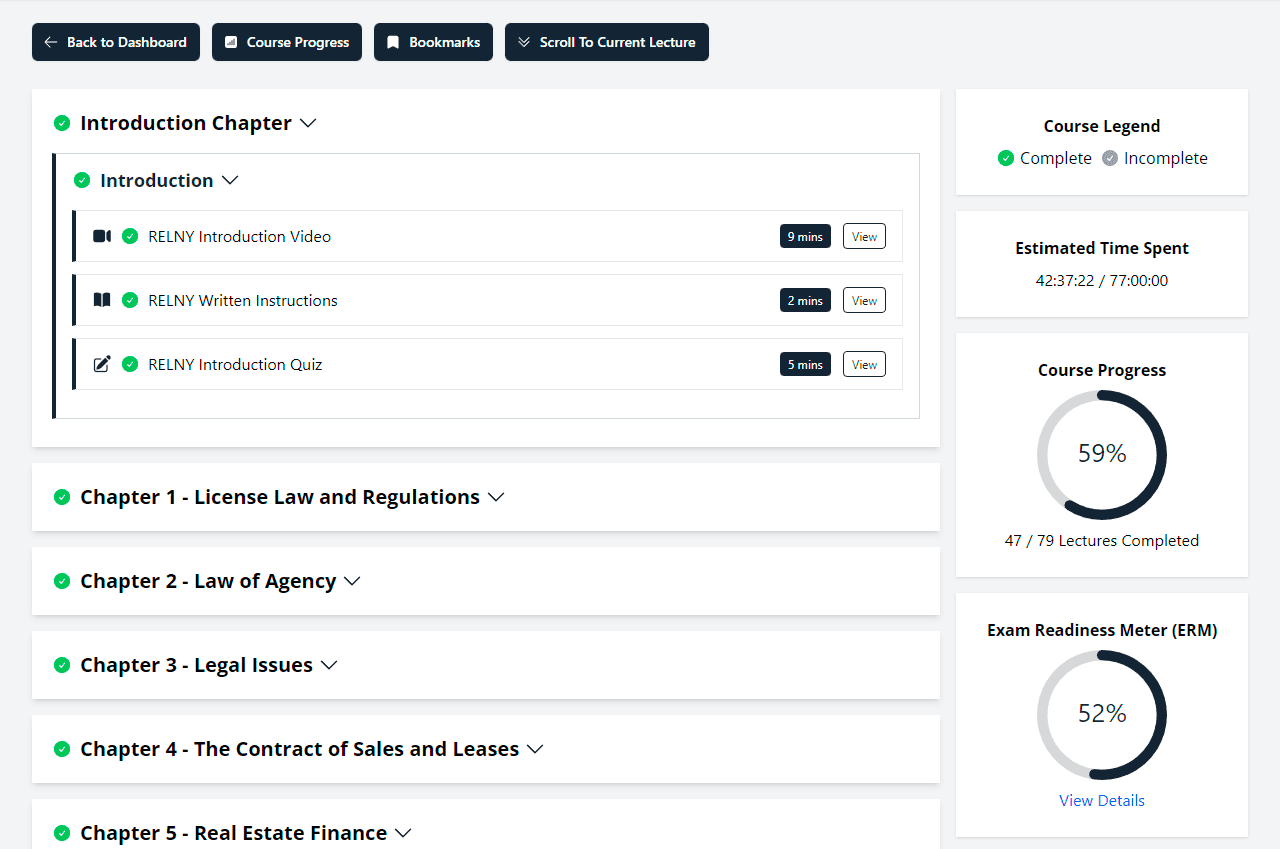Image resolution: width=1280 pixels, height=849 pixels.
Task: Click the video camera icon beside RELNY Introduction Video
Action: coord(102,236)
